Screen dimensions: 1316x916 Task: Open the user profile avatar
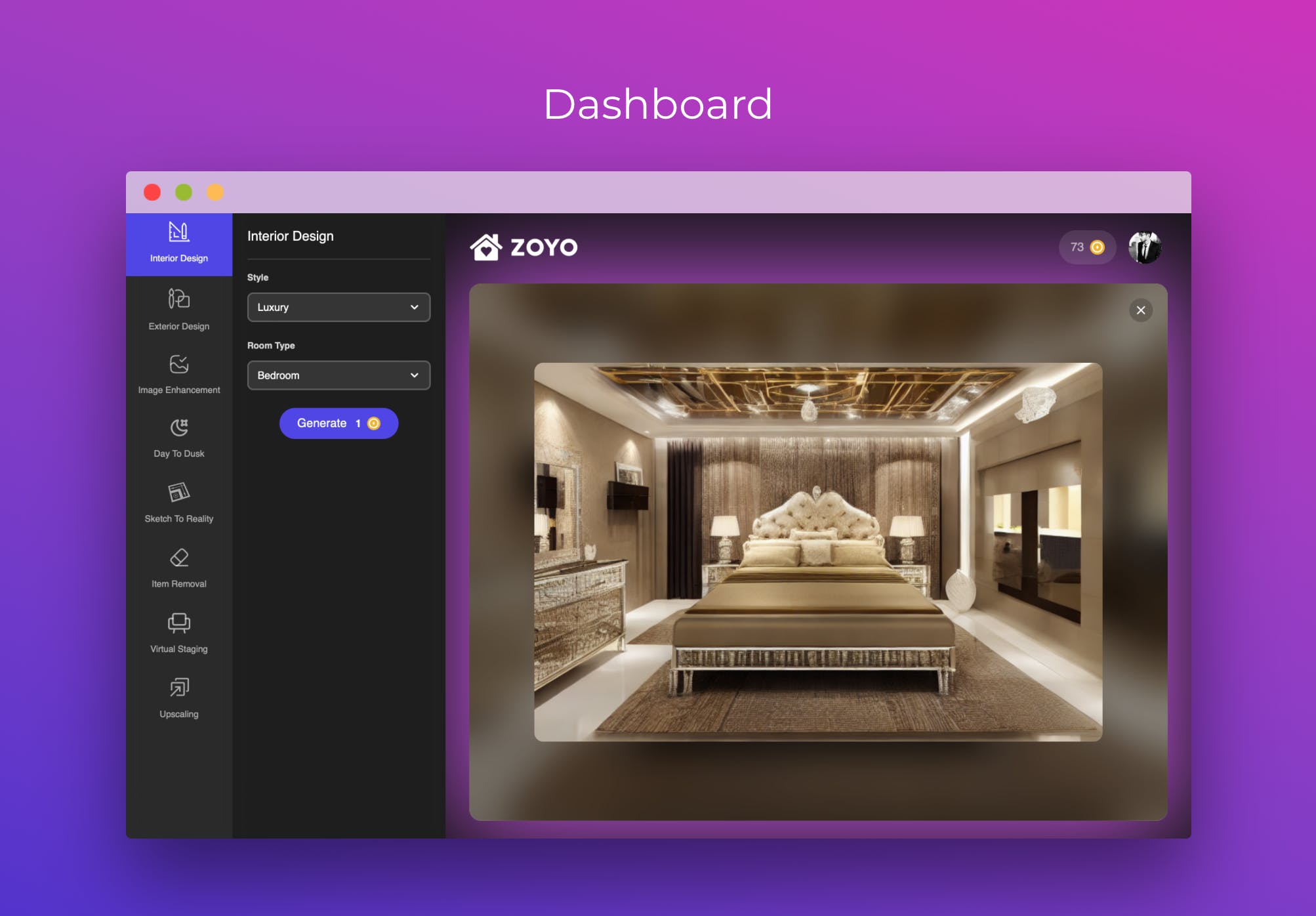(x=1144, y=247)
